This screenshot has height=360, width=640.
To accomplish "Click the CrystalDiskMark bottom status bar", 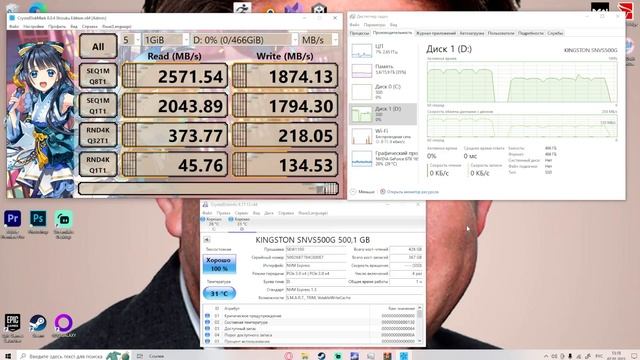I will coord(208,188).
